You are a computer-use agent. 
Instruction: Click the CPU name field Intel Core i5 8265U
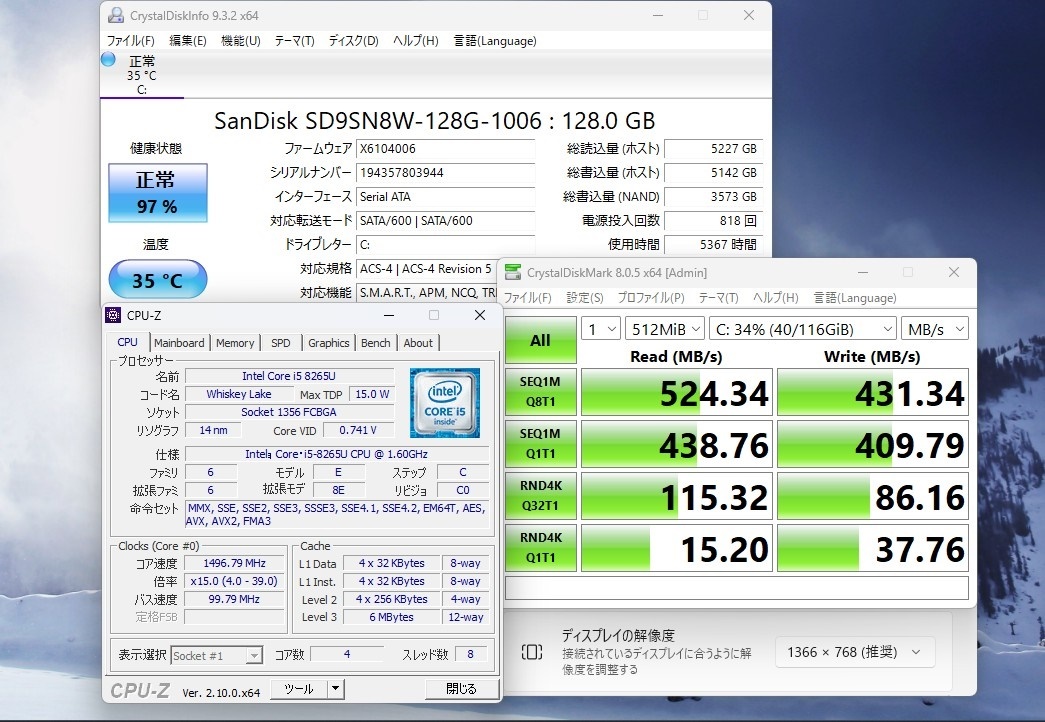coord(289,376)
